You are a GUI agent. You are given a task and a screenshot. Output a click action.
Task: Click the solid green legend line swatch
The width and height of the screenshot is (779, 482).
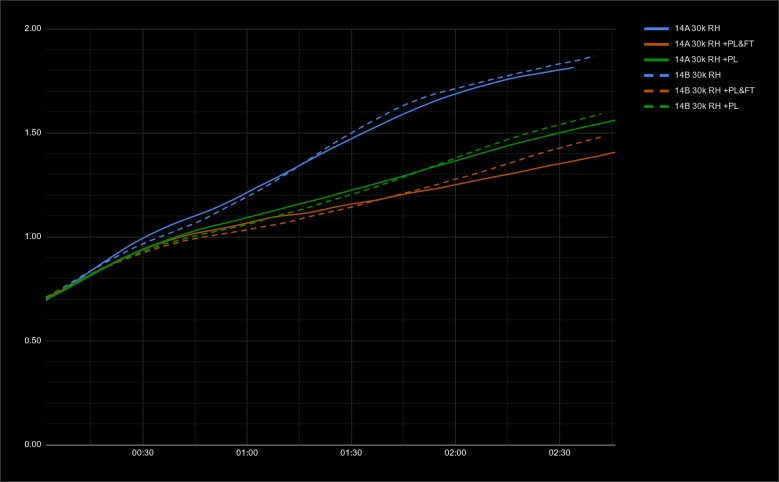pos(655,60)
